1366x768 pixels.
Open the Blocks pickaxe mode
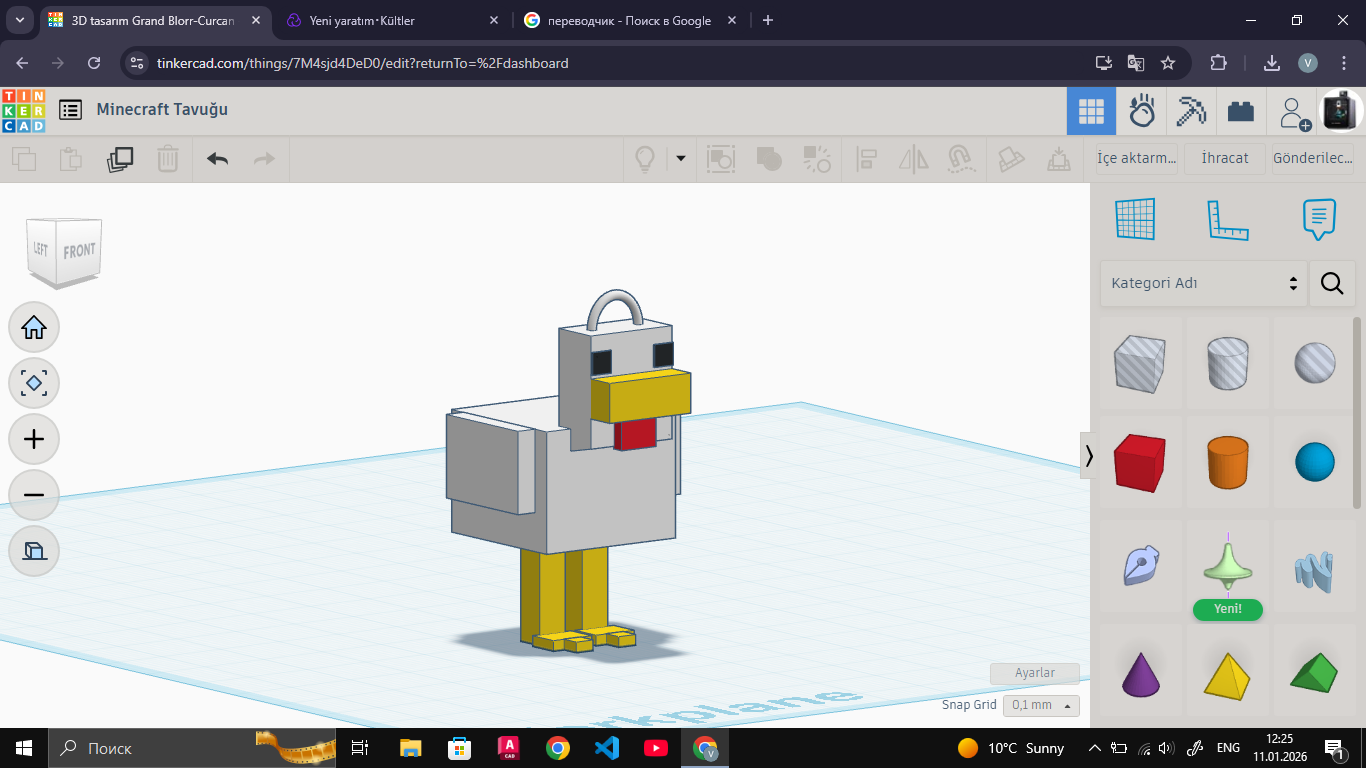(x=1191, y=111)
